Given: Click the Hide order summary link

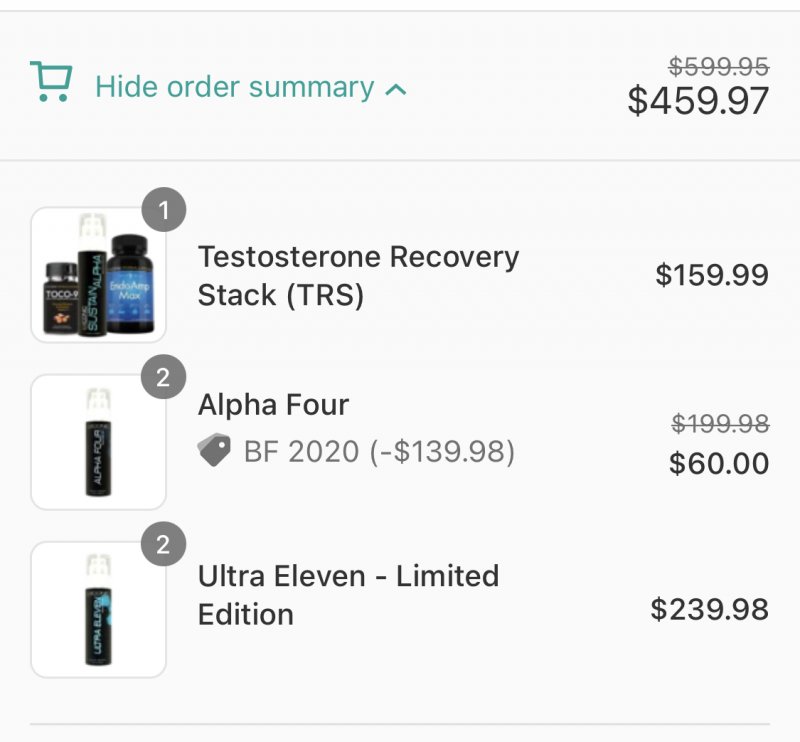Looking at the screenshot, I should pos(235,87).
